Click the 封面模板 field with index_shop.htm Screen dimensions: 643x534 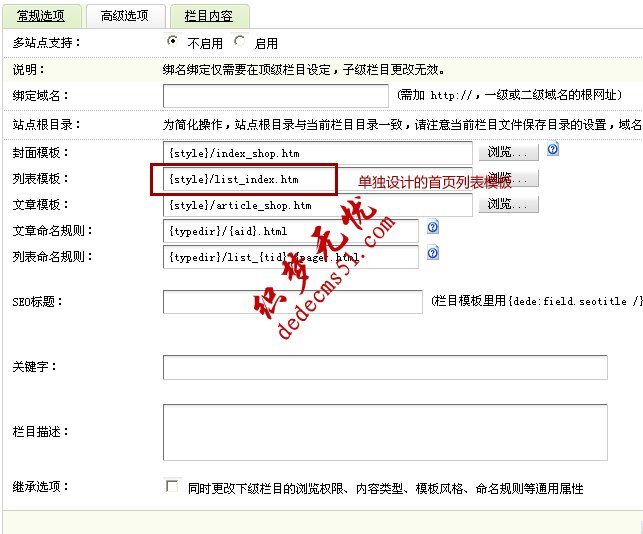tap(318, 153)
